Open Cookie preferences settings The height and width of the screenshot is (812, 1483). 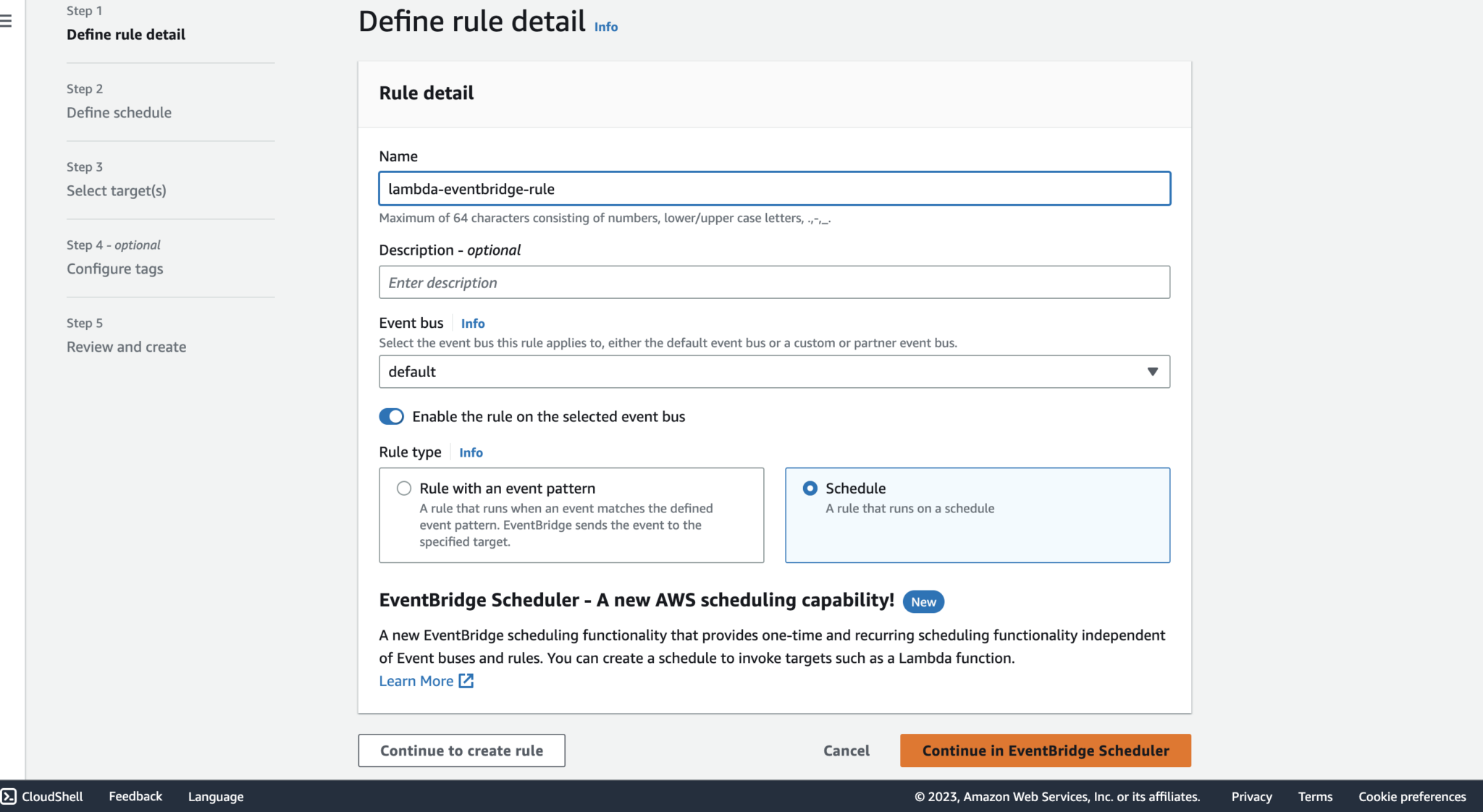[1412, 796]
